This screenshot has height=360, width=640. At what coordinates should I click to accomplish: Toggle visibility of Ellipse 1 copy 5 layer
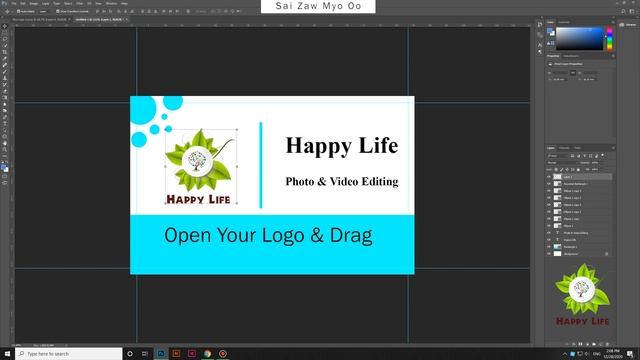coord(549,191)
